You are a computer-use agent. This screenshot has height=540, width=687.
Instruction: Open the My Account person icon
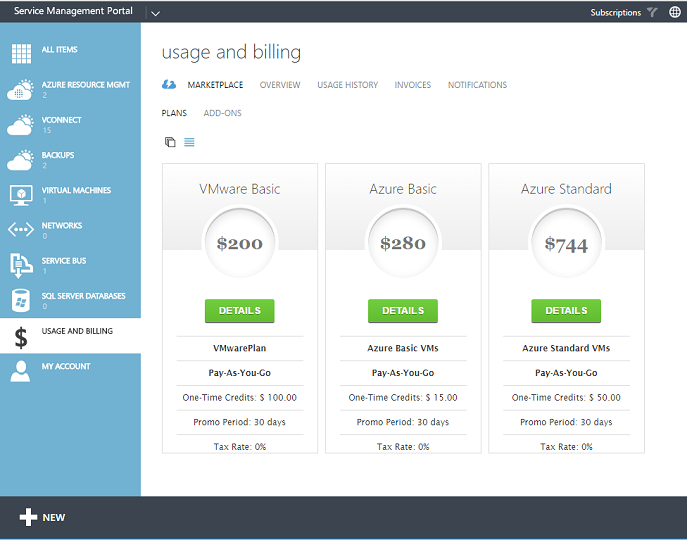(20, 371)
